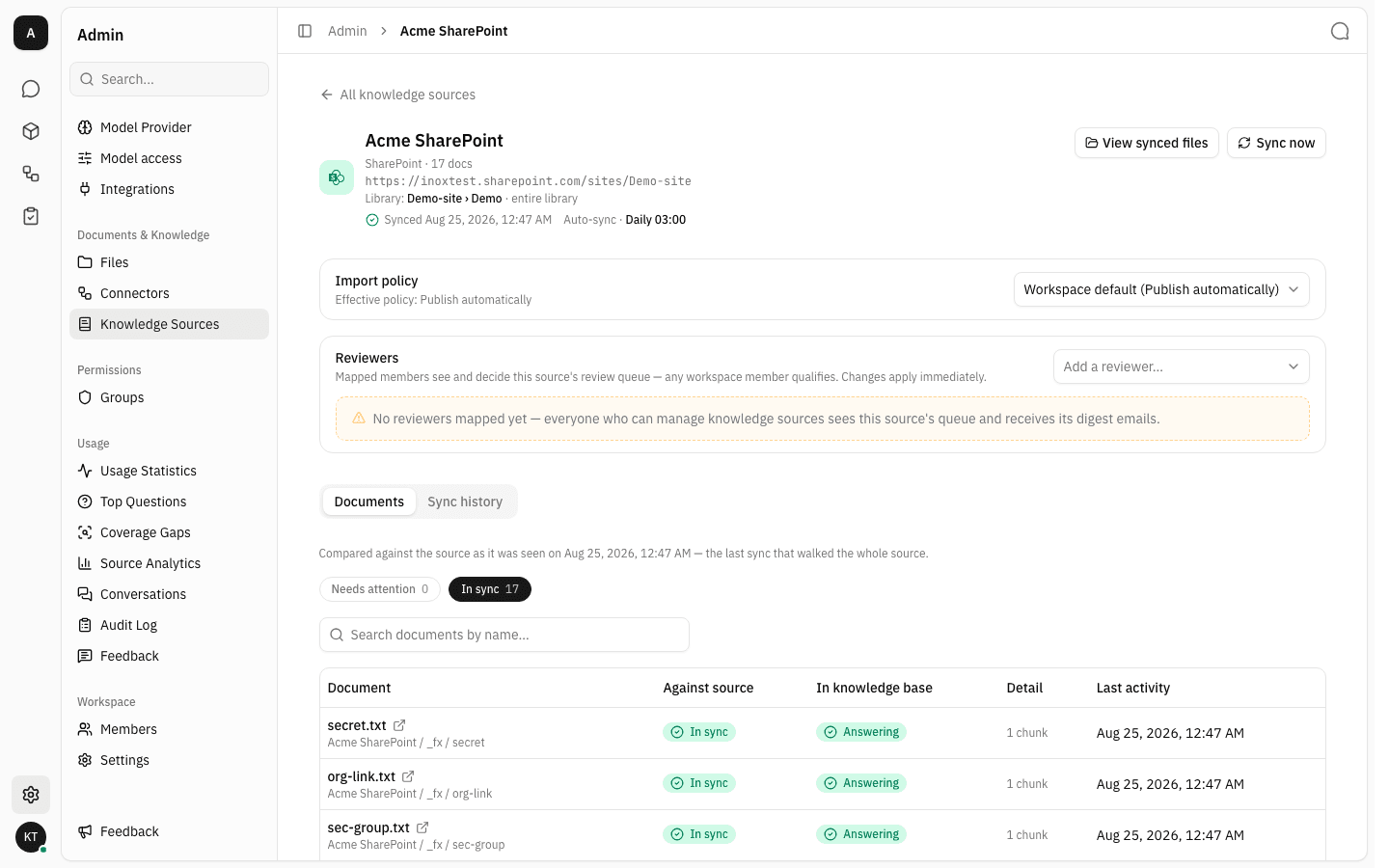Open Top Questions
Image resolution: width=1389 pixels, height=868 pixels.
(x=169, y=502)
